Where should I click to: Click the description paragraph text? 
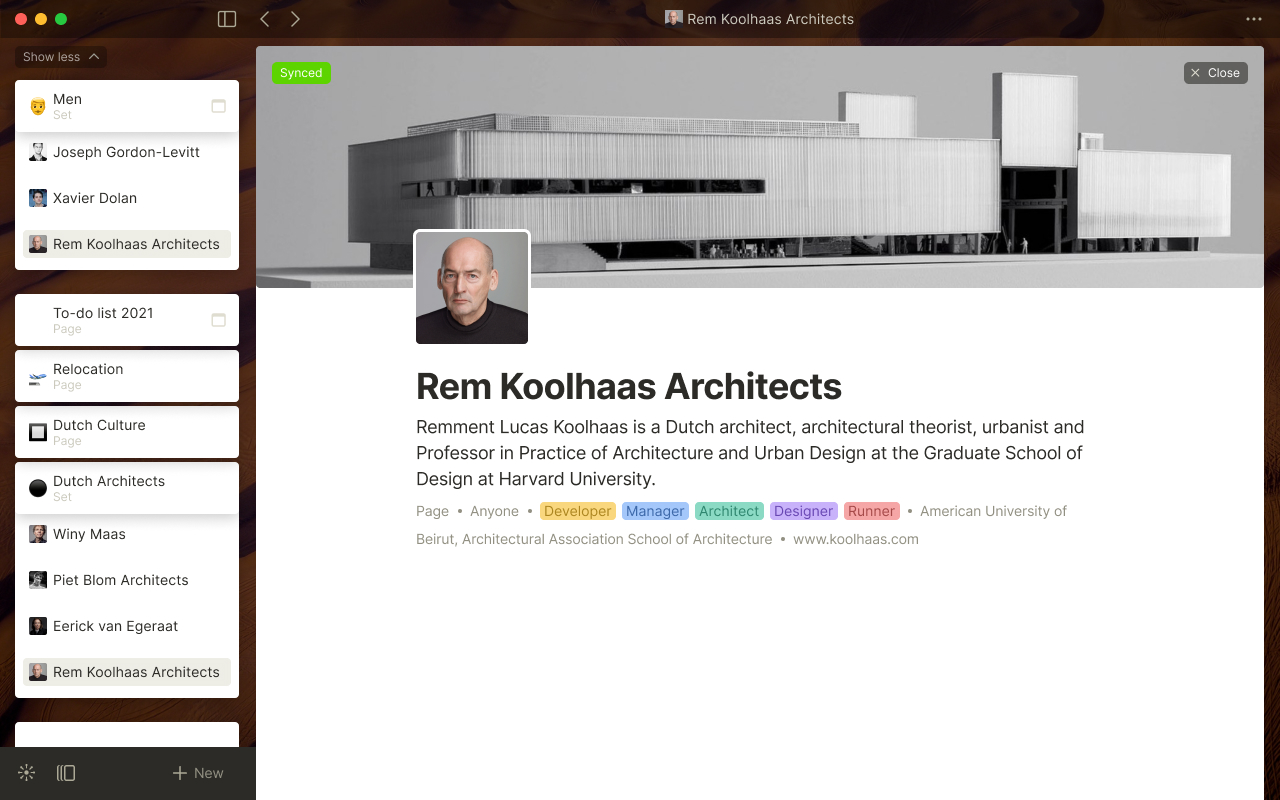[x=750, y=453]
